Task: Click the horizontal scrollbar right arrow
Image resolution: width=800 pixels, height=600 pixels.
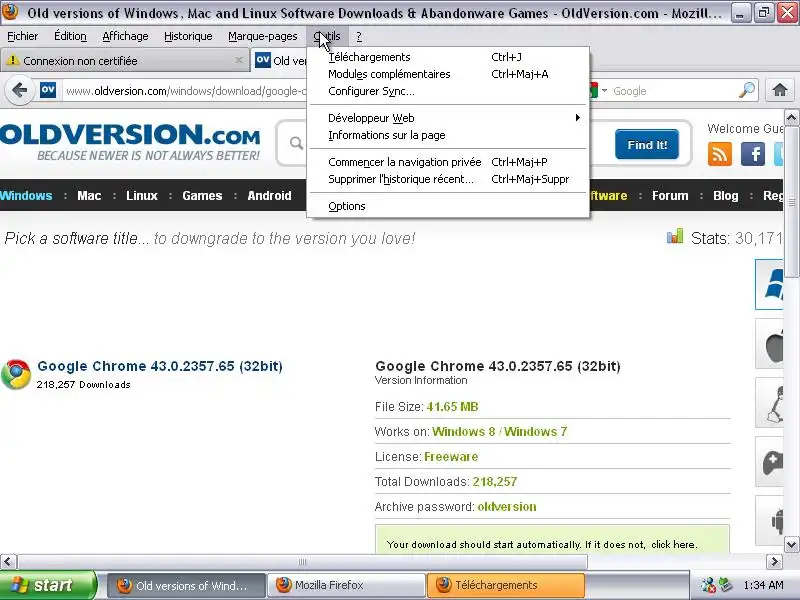Action: pos(774,562)
